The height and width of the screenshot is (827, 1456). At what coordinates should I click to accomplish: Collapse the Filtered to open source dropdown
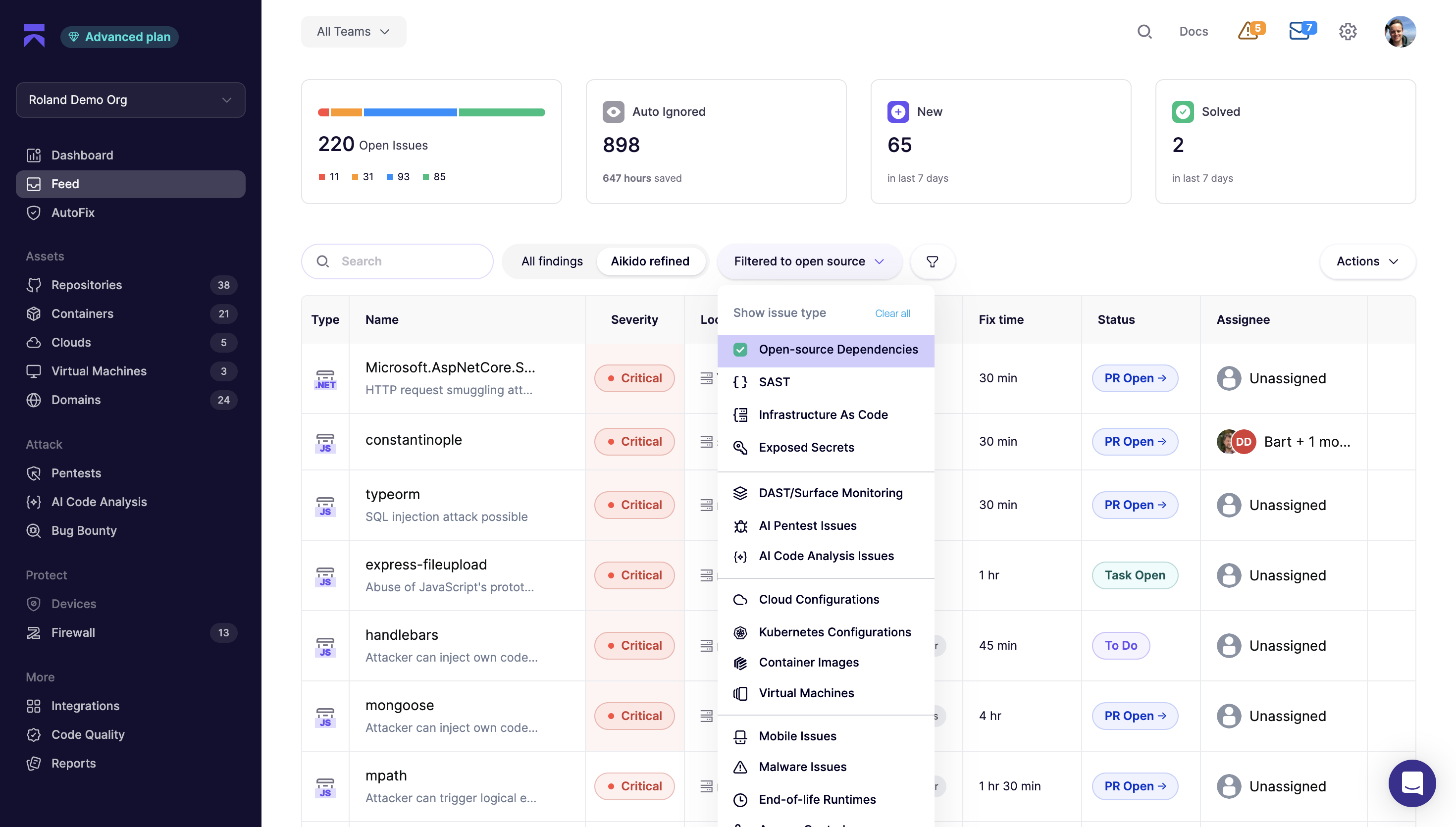(809, 261)
